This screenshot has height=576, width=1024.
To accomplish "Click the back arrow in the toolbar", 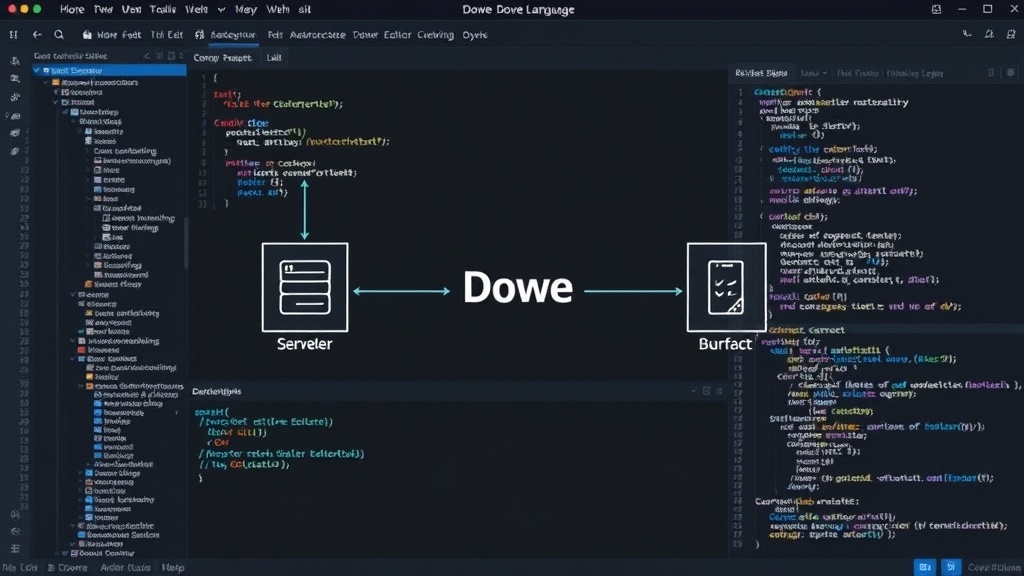I will click(37, 35).
